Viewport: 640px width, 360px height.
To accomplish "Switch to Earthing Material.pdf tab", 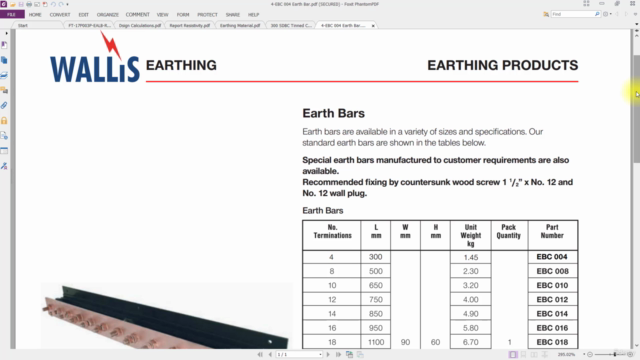I will pos(240,25).
